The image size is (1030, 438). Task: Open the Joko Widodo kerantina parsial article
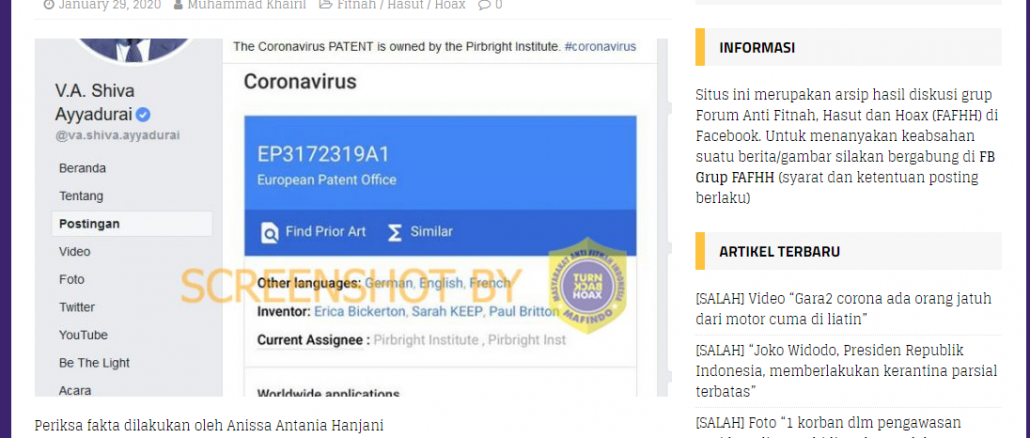tap(846, 371)
